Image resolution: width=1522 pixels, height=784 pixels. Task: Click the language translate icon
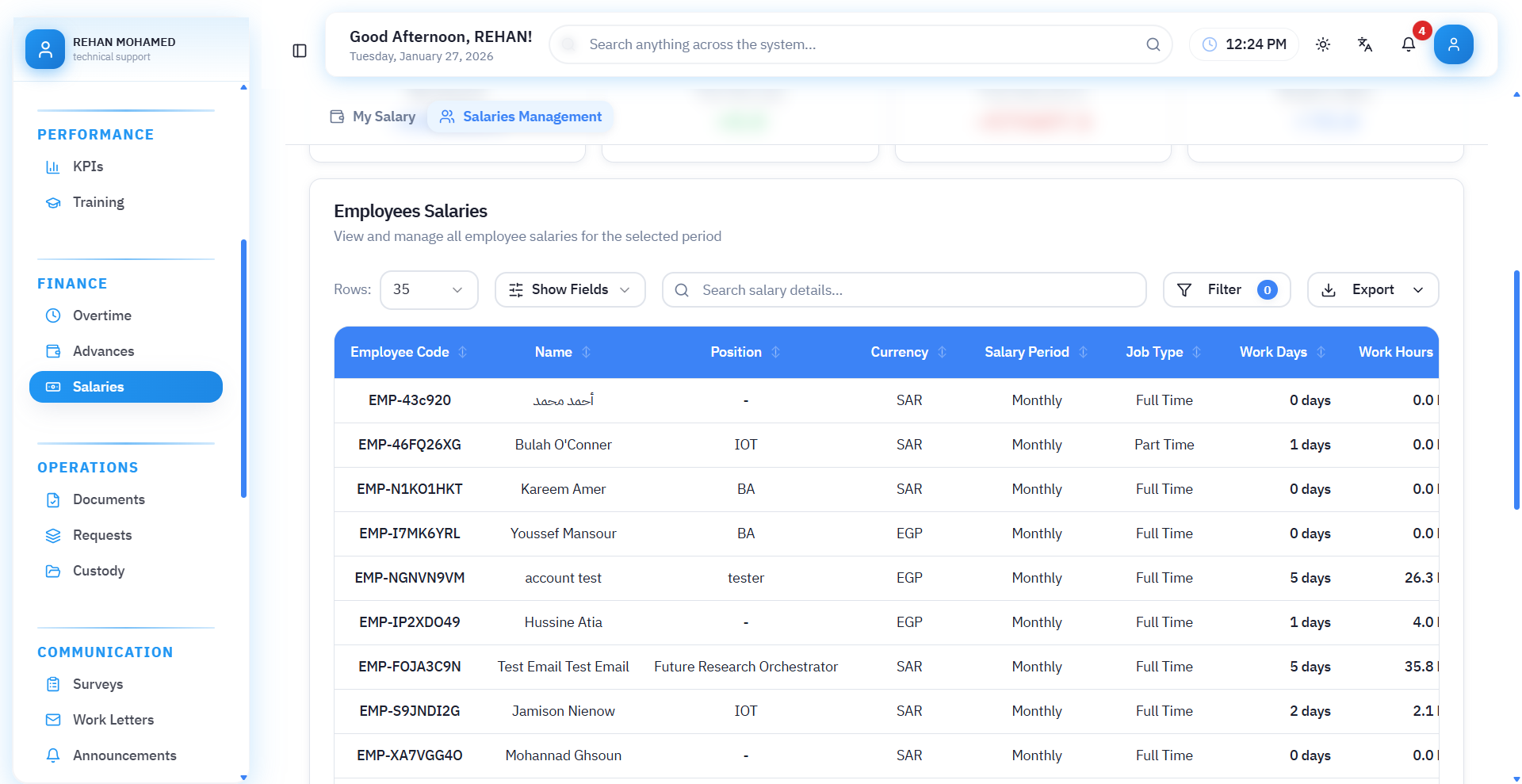coord(1365,44)
